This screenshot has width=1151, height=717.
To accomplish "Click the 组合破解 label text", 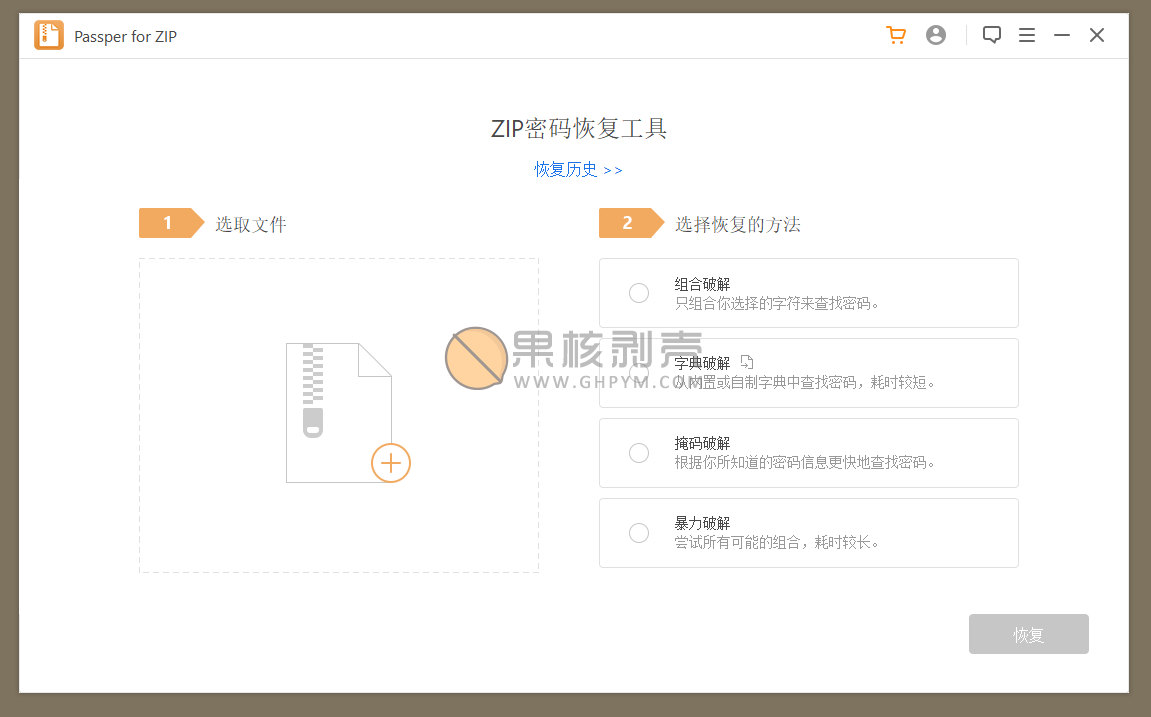I will pyautogui.click(x=702, y=284).
